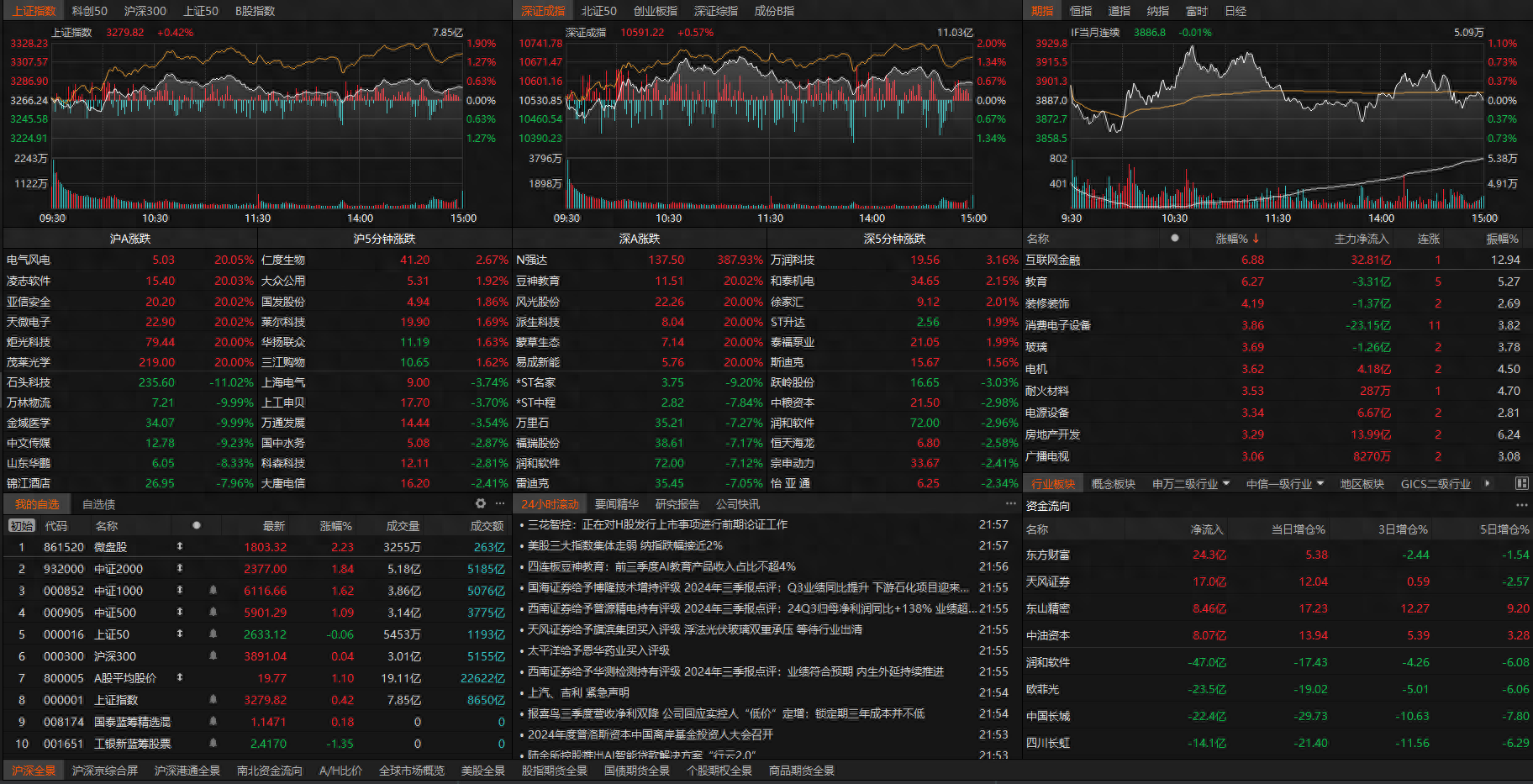Click alert bell for 上证指数 watchlist row

(x=213, y=699)
